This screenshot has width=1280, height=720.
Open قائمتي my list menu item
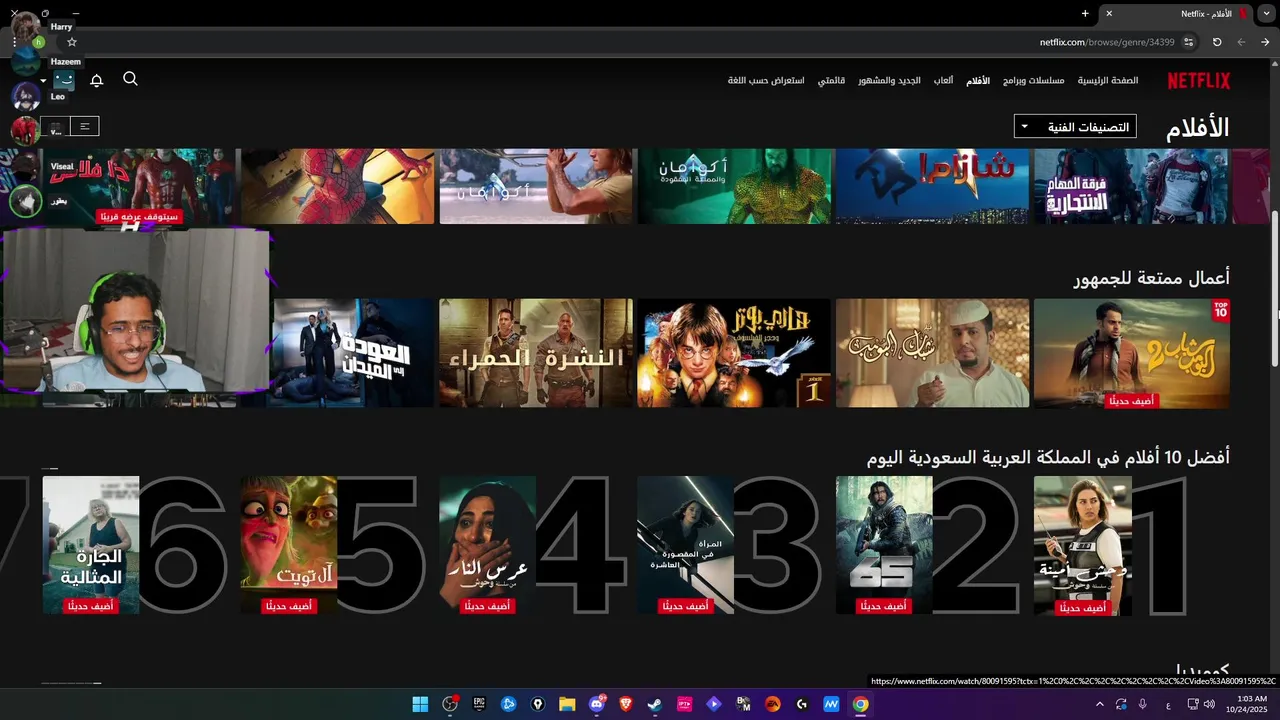pos(831,80)
